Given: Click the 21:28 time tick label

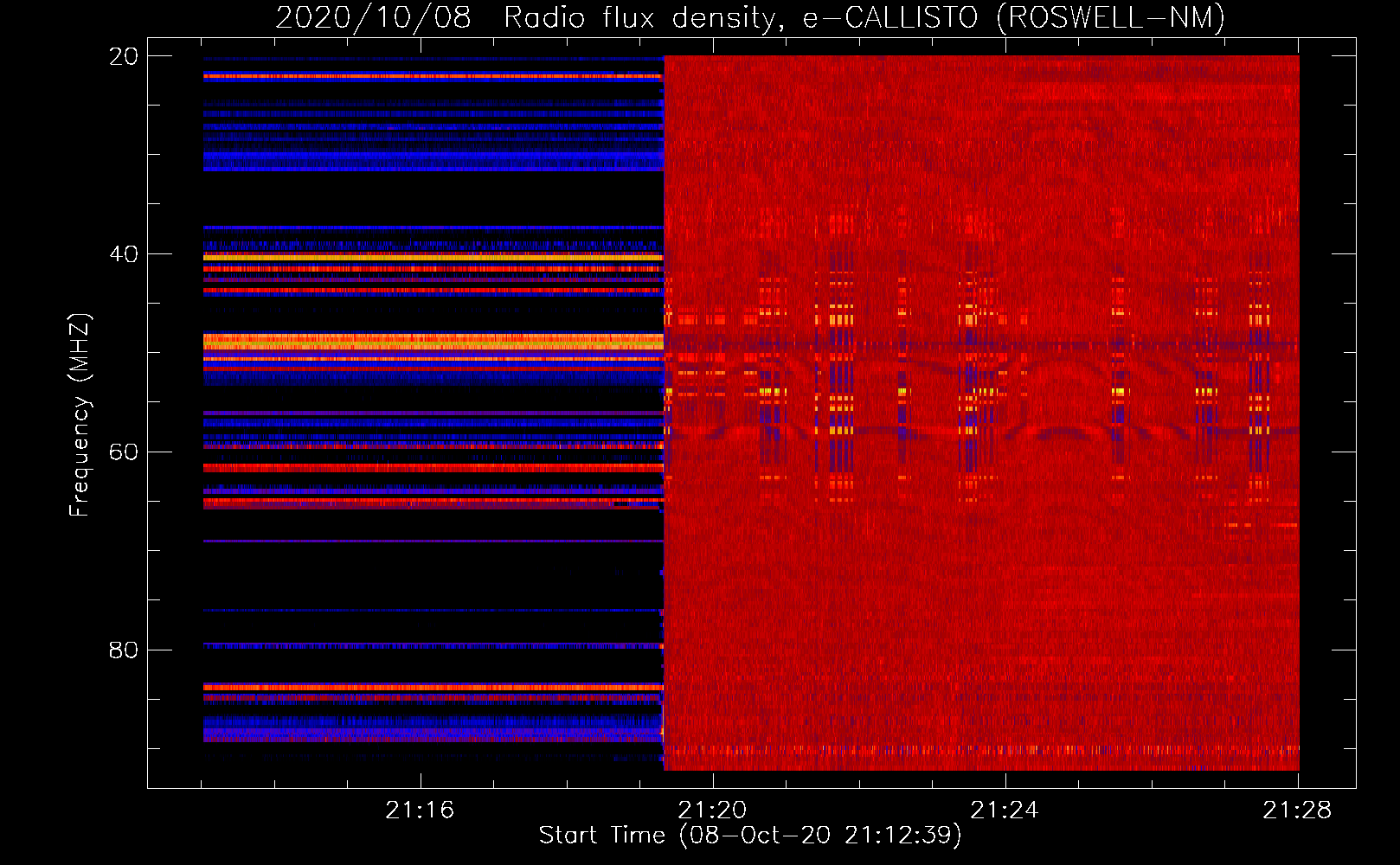Looking at the screenshot, I should click(x=1297, y=811).
